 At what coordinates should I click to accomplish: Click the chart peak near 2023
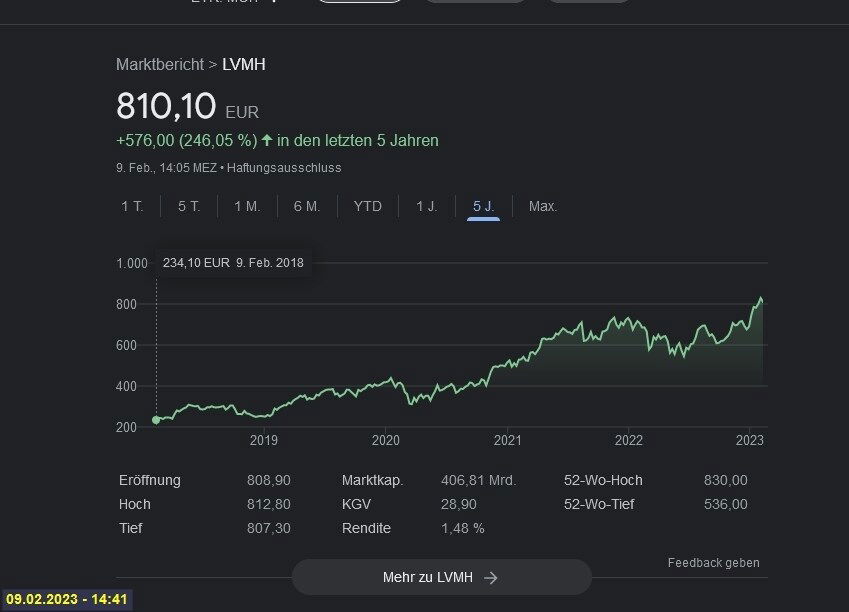tap(761, 298)
